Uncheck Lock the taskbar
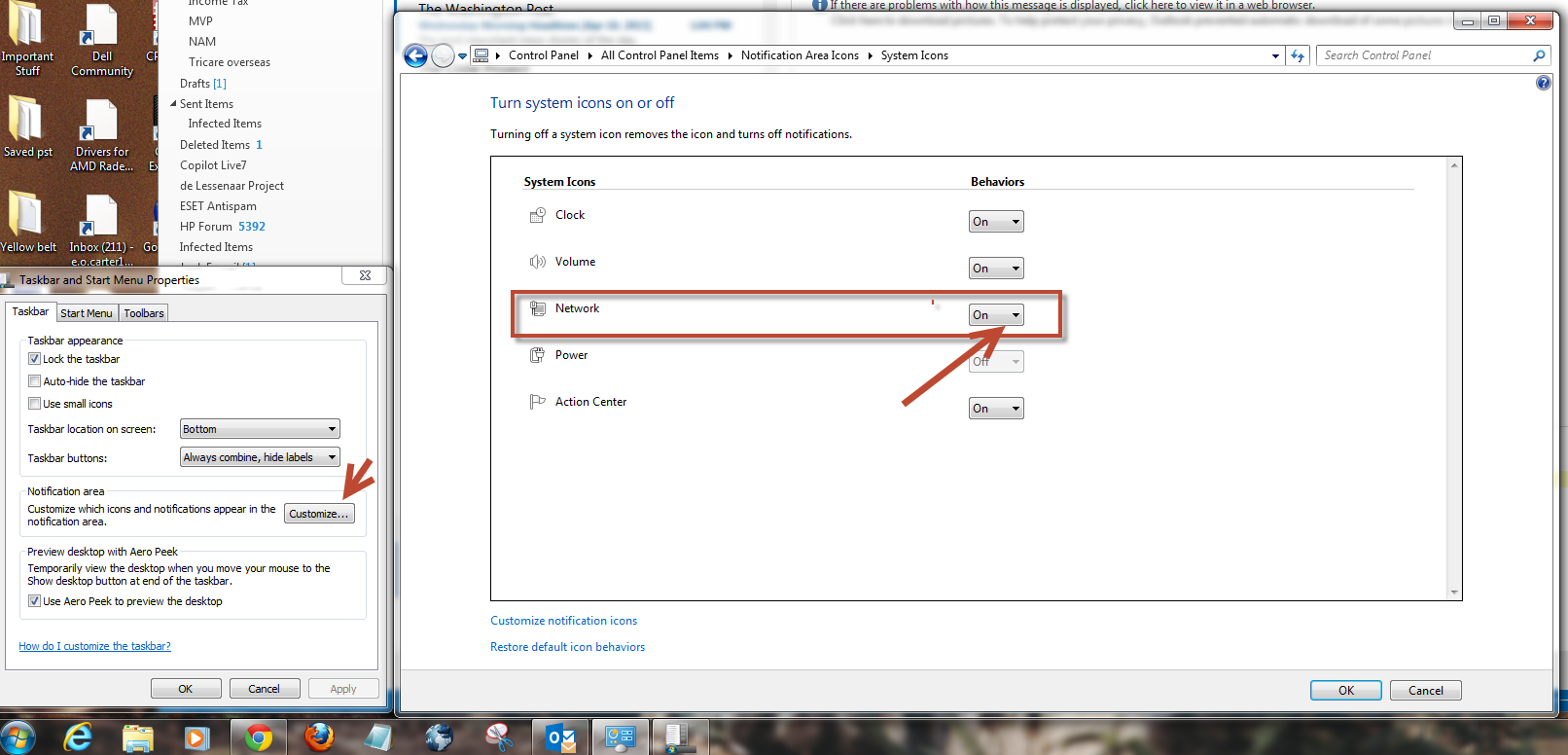The width and height of the screenshot is (1568, 755). tap(34, 359)
